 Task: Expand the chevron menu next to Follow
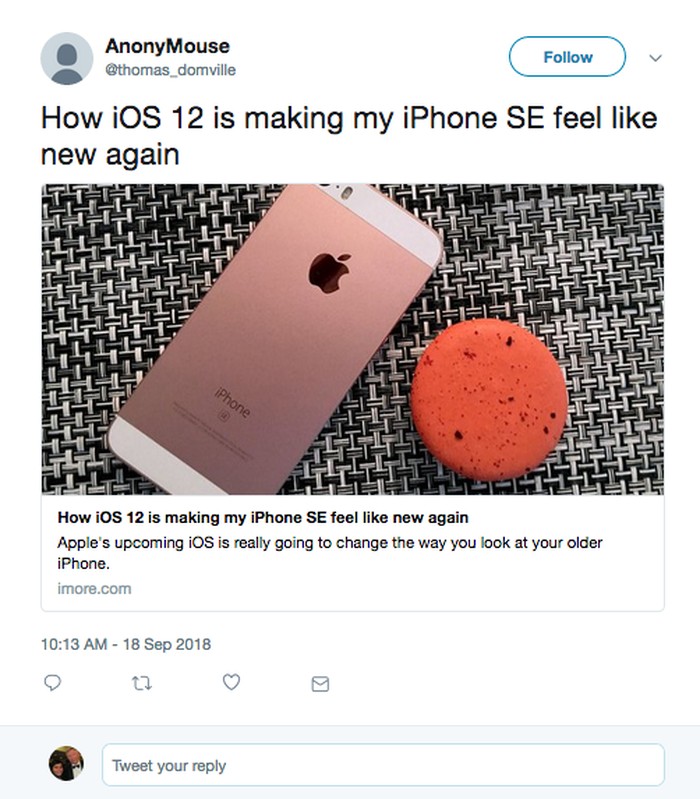(656, 58)
